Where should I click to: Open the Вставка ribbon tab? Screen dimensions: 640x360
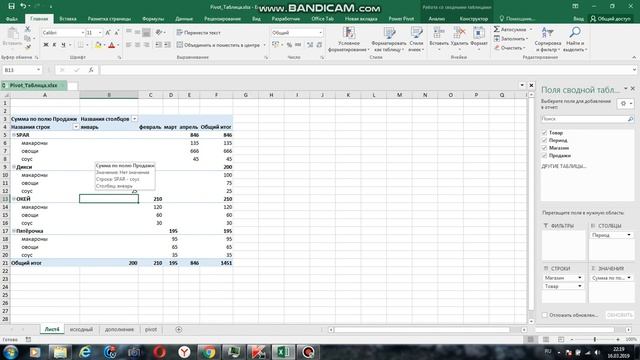tap(68, 19)
